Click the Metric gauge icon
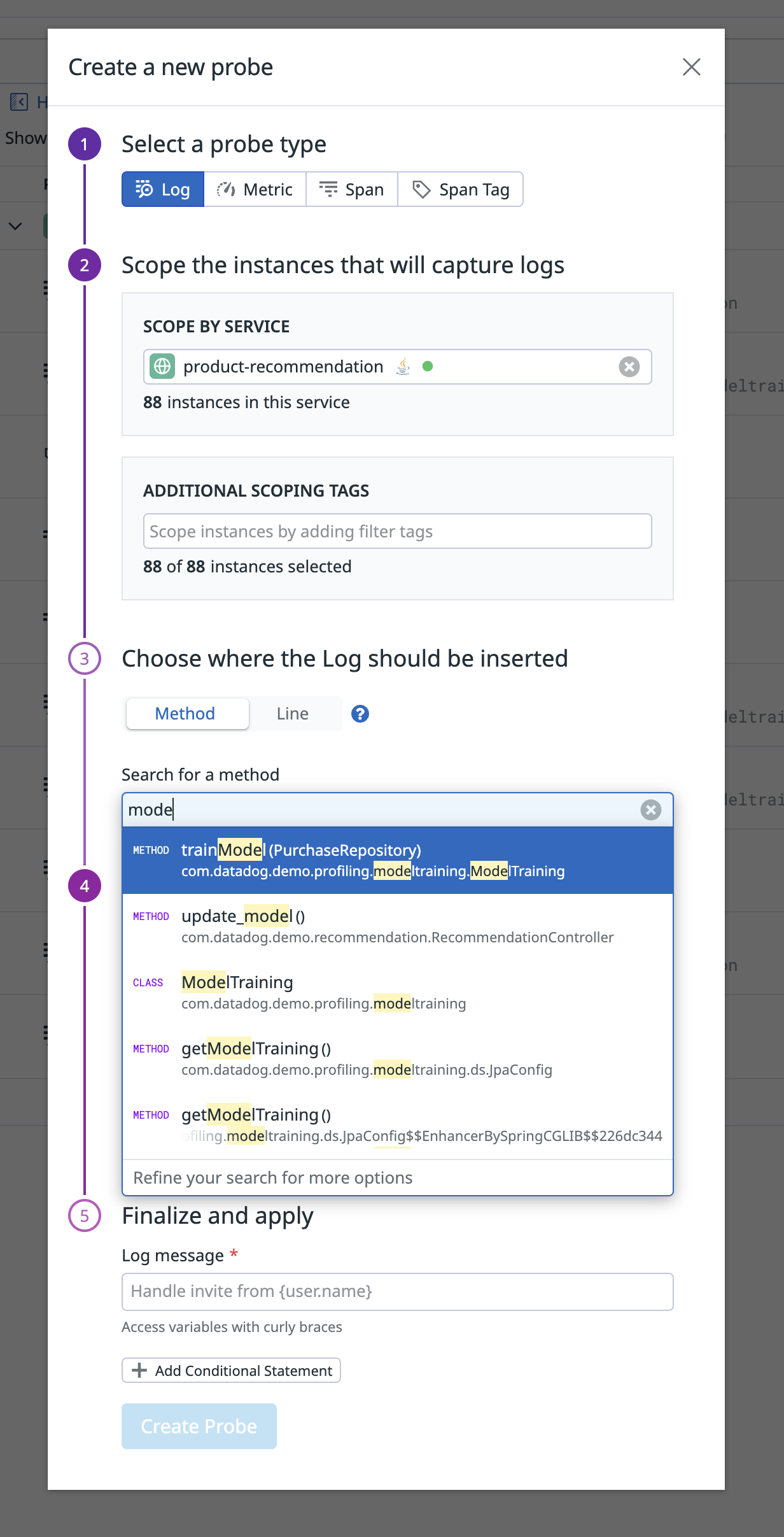Viewport: 784px width, 1537px height. (x=227, y=189)
